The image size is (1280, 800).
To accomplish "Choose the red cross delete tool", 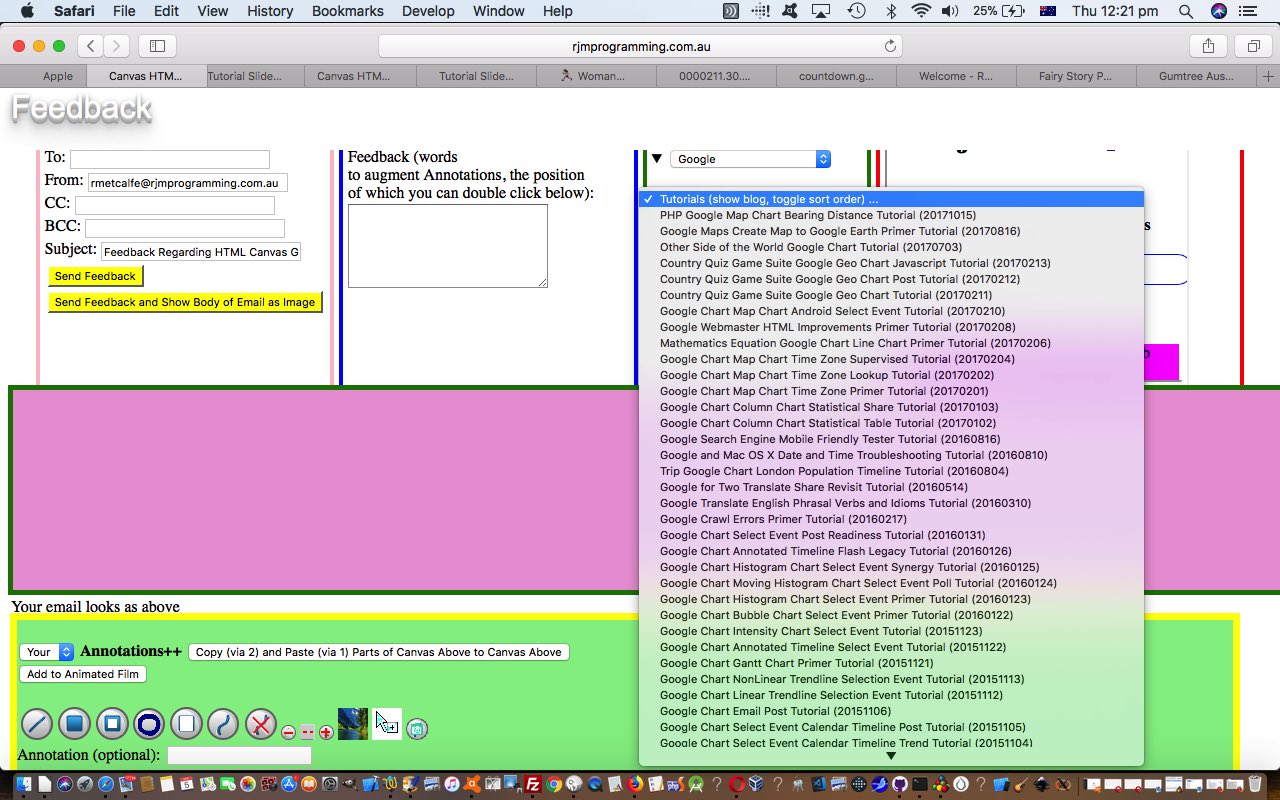I will [260, 723].
